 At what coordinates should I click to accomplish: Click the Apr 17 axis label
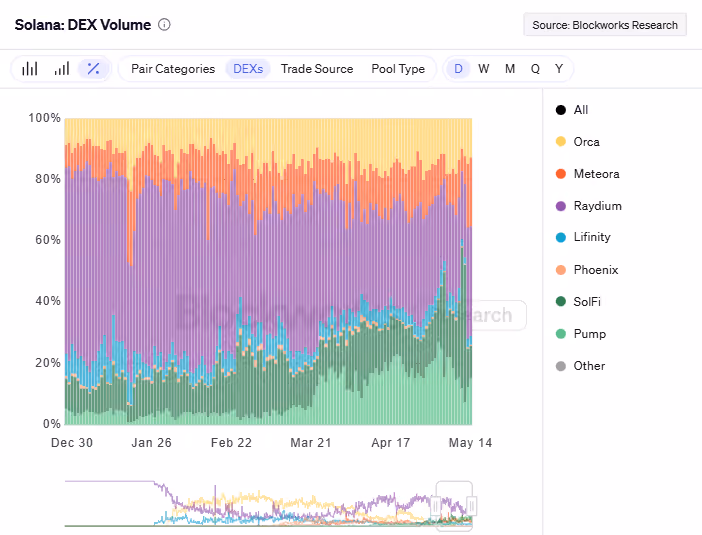(390, 443)
